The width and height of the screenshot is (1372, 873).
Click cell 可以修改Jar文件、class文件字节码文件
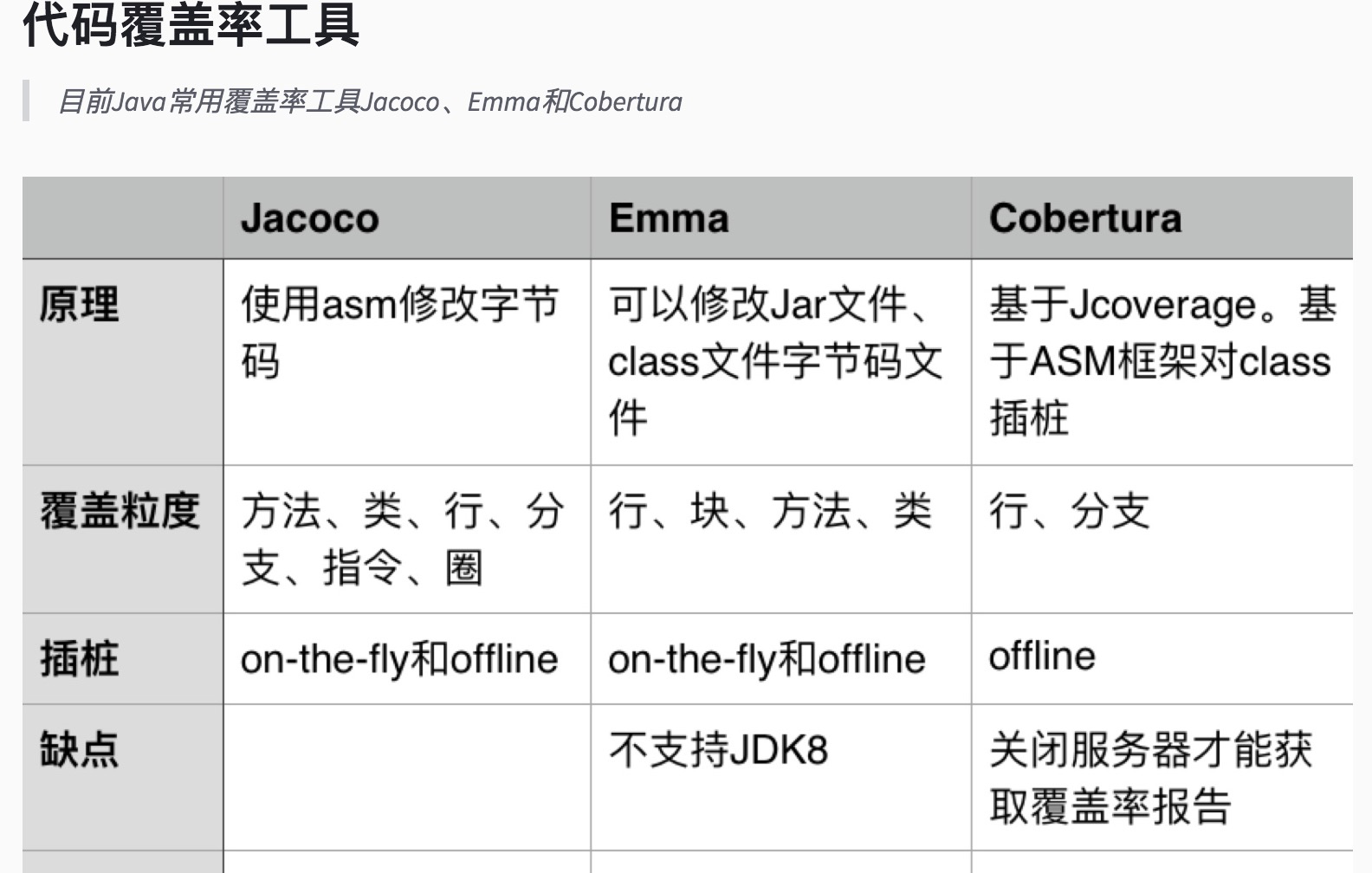(781, 362)
